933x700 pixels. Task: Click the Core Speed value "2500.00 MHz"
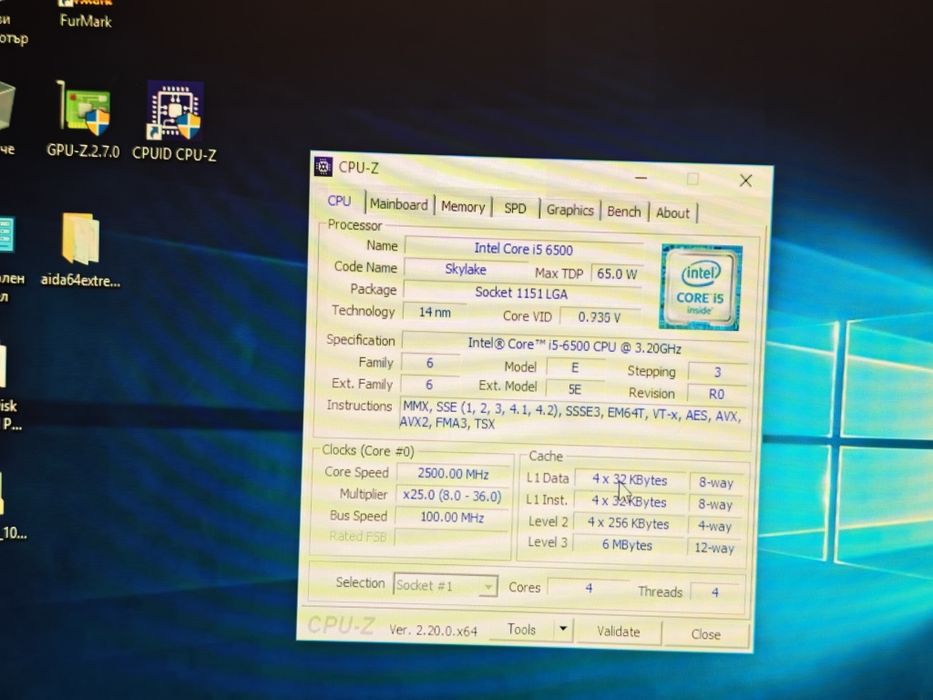click(453, 474)
